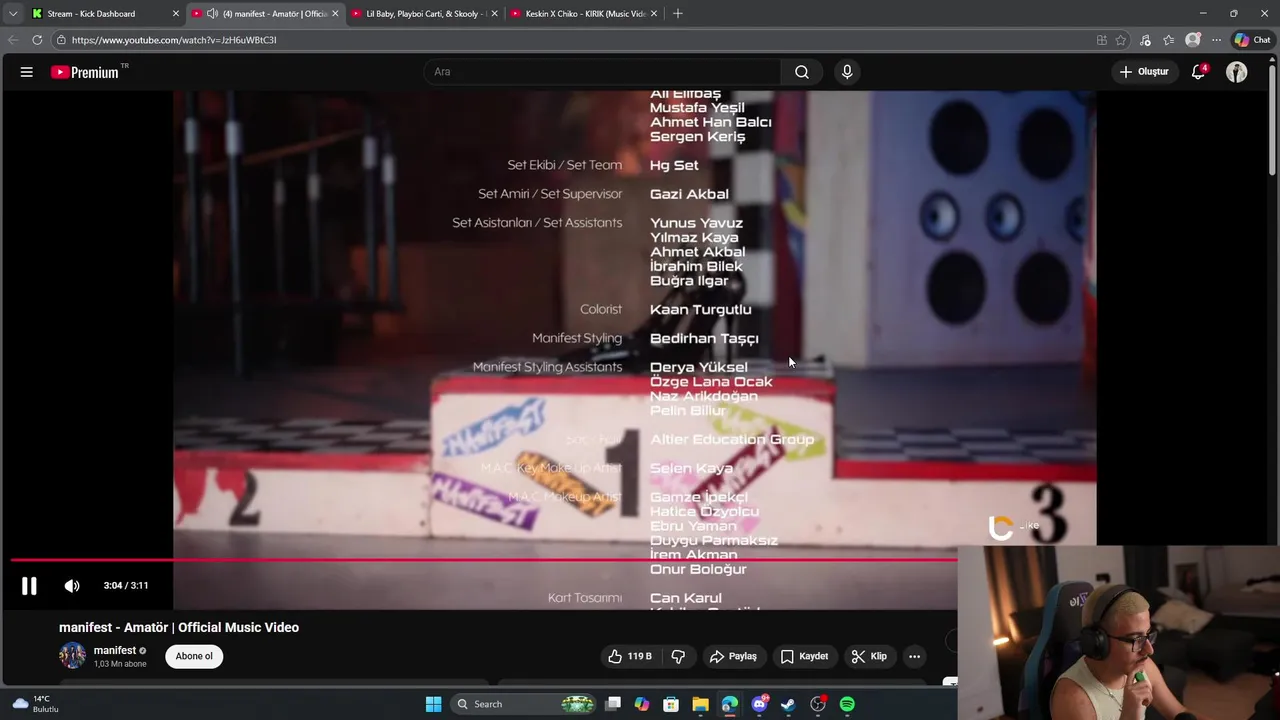Open the weather widget 14°C Bulutlu
Viewport: 1280px width, 720px height.
pos(36,704)
